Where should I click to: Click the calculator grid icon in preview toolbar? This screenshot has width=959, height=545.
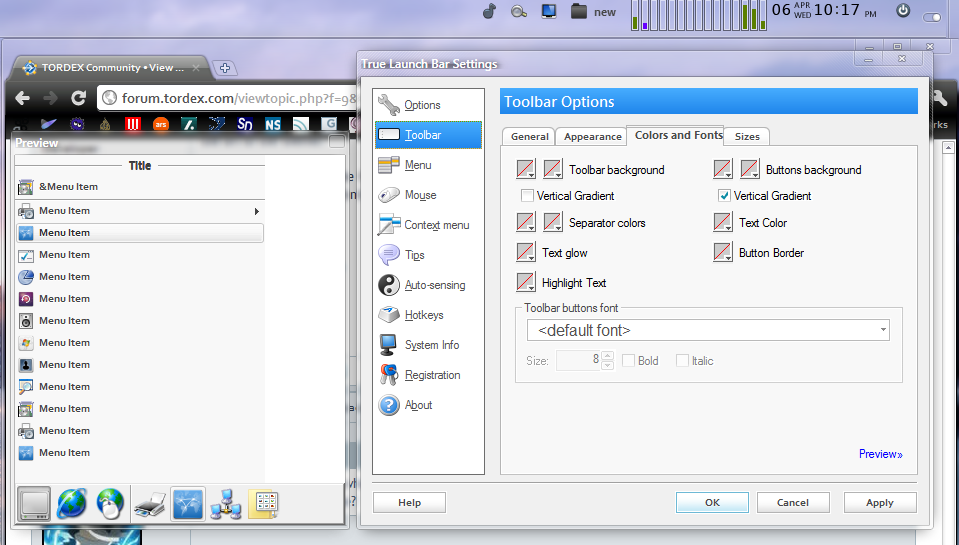pos(264,504)
